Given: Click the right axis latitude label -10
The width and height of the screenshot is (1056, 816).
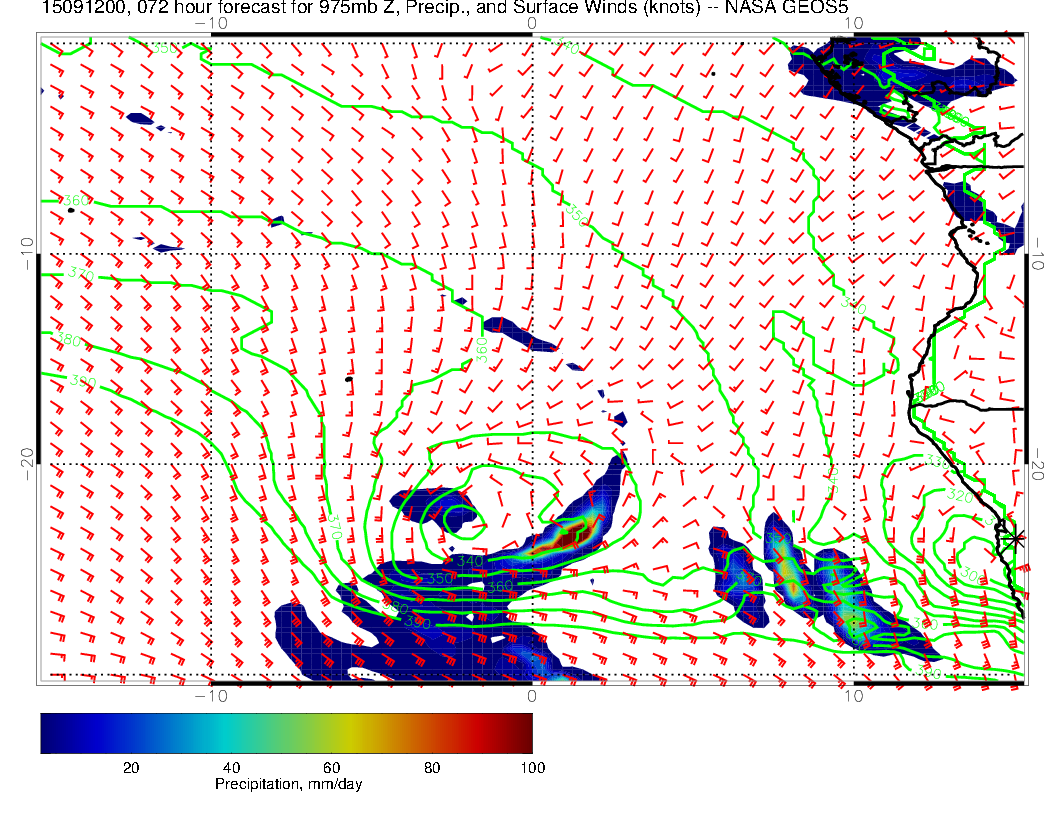Looking at the screenshot, I should click(1038, 248).
